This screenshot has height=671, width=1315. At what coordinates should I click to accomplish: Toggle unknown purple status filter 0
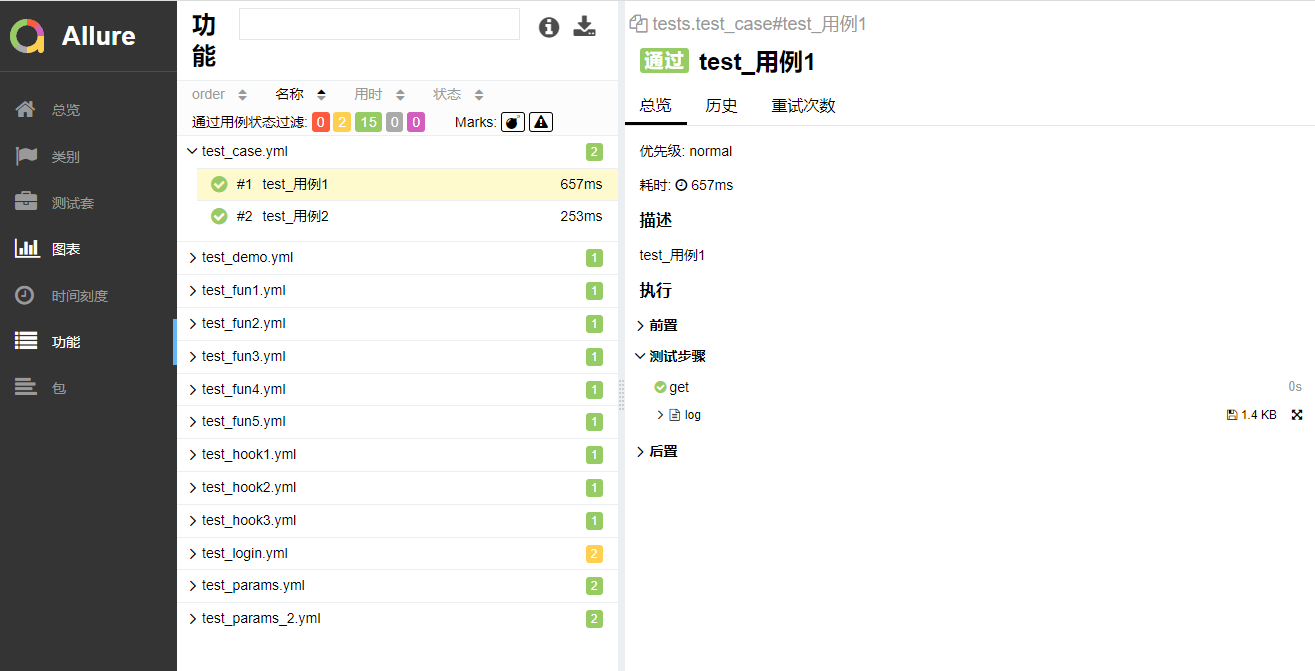[416, 122]
